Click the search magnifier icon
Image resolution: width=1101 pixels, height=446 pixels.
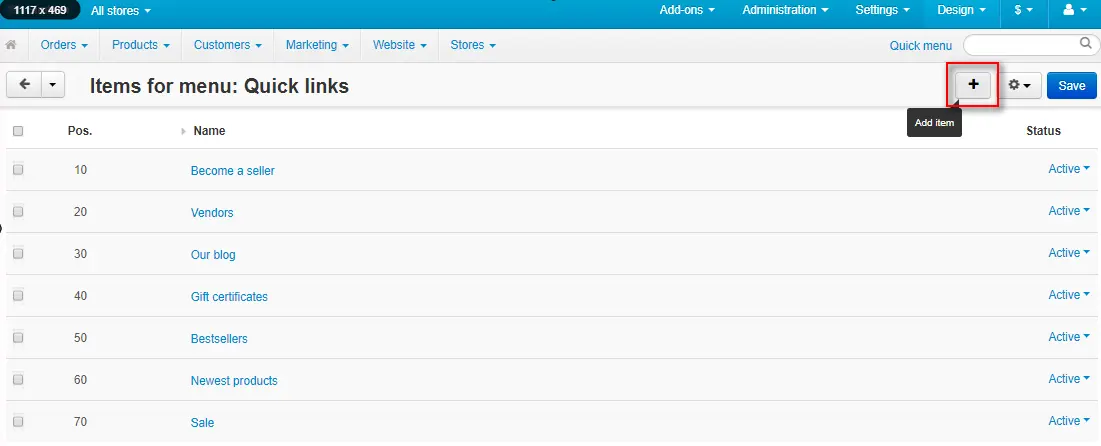1085,44
